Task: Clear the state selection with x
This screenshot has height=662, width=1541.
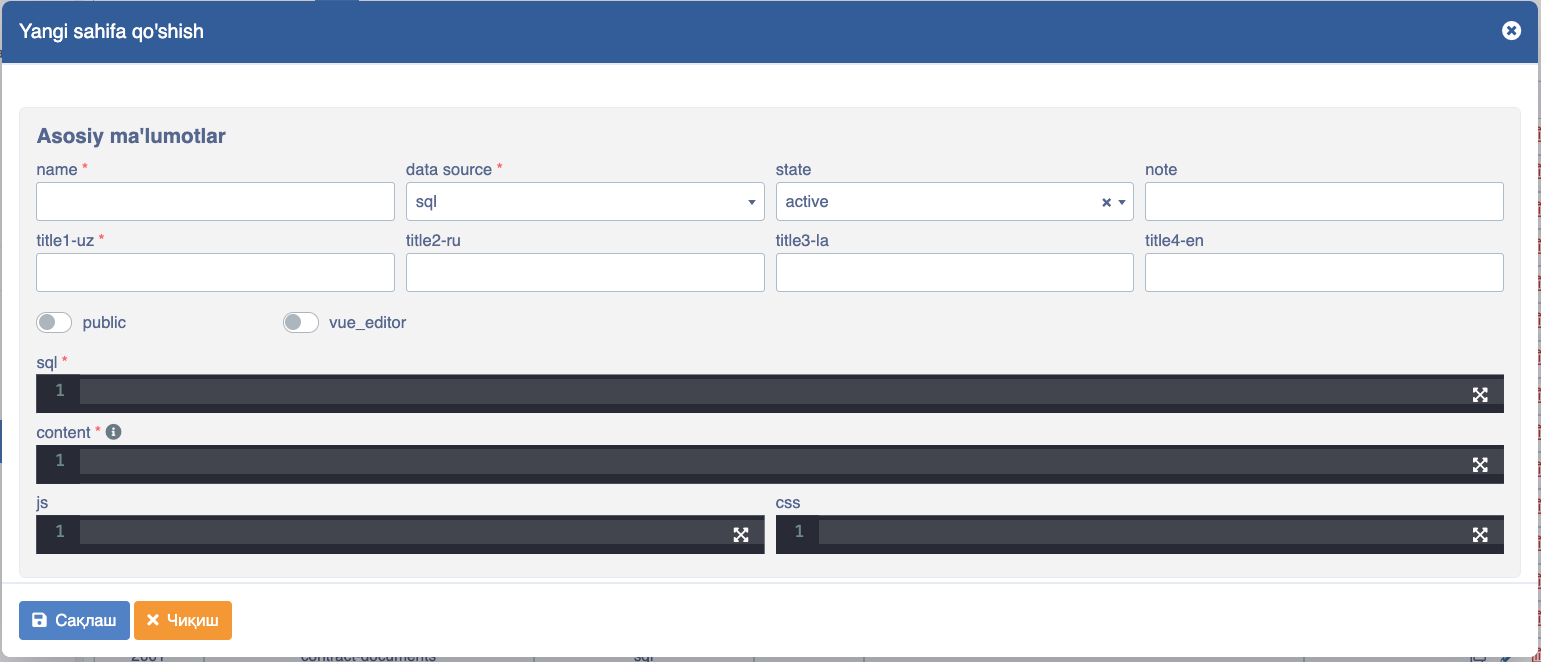Action: tap(1106, 202)
